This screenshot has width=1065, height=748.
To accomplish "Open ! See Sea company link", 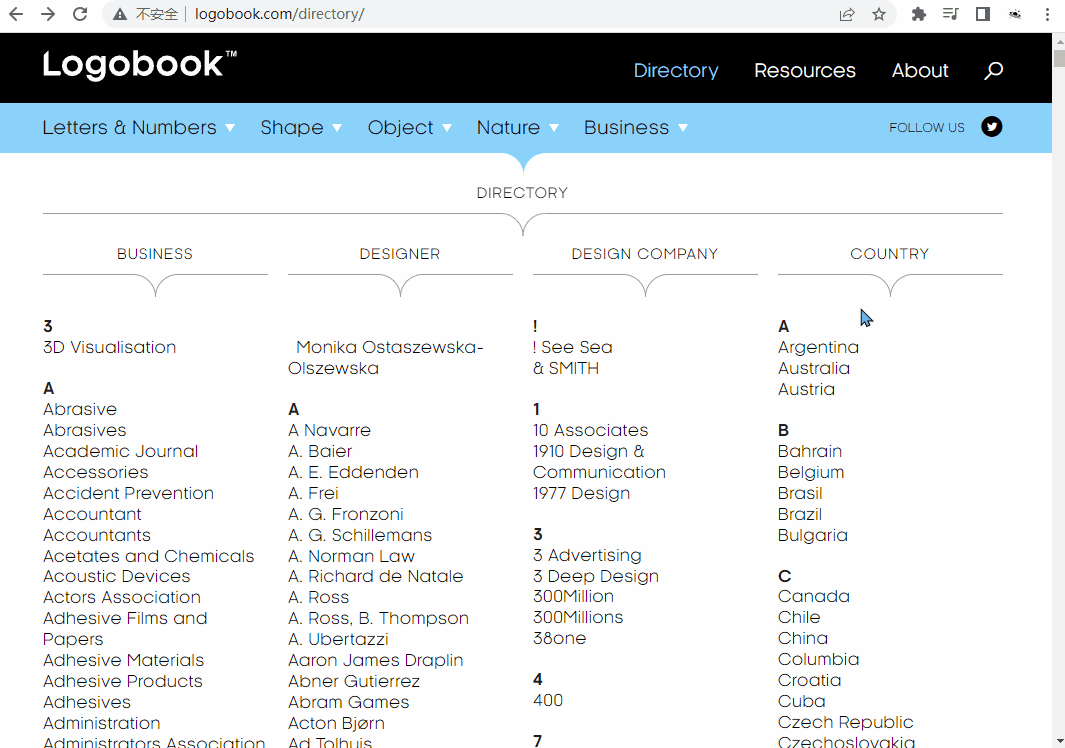I will pyautogui.click(x=573, y=347).
